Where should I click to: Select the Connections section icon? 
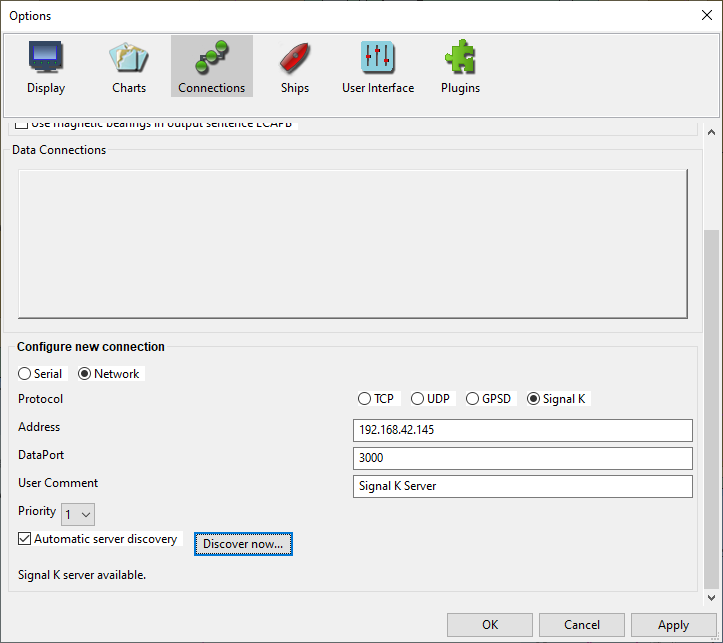(x=211, y=67)
